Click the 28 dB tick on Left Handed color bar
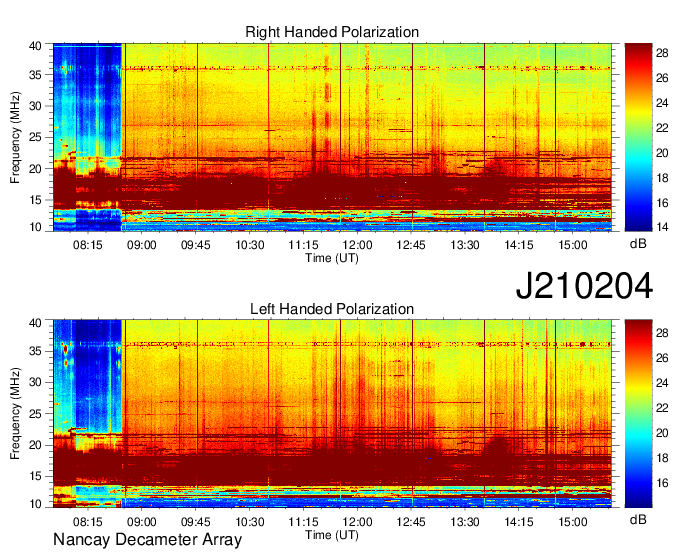 pyautogui.click(x=662, y=333)
